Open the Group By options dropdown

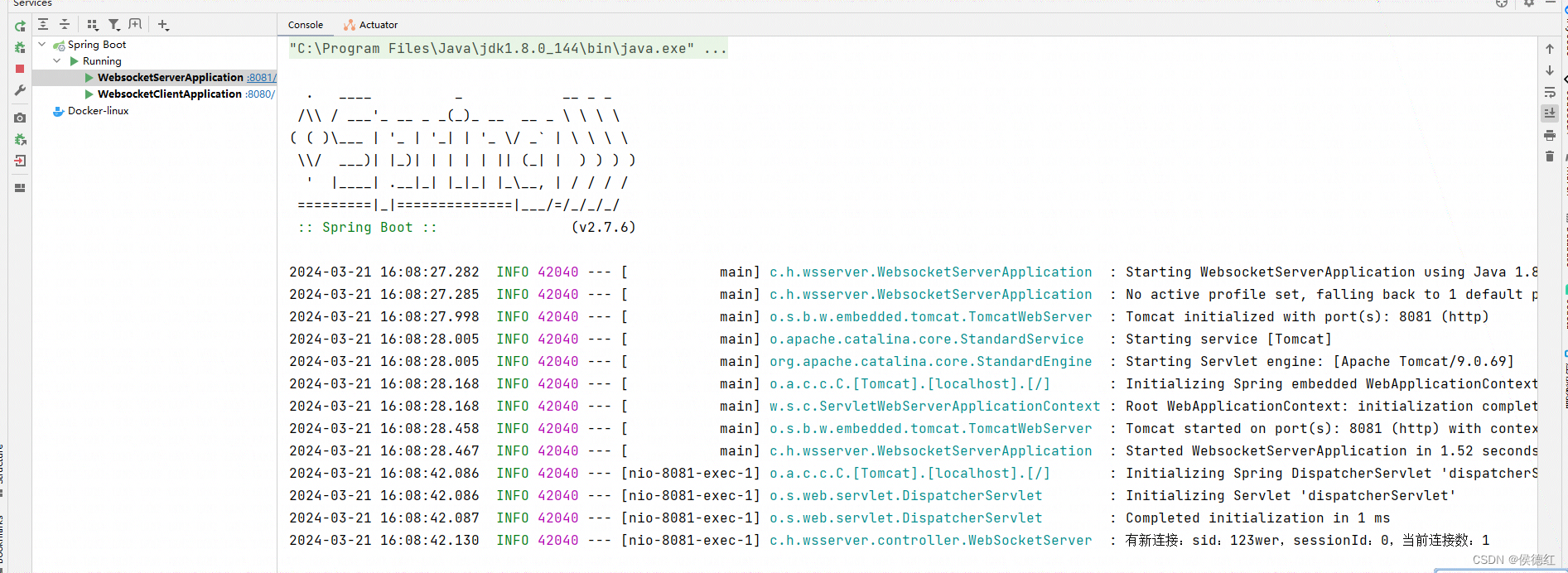click(x=93, y=25)
